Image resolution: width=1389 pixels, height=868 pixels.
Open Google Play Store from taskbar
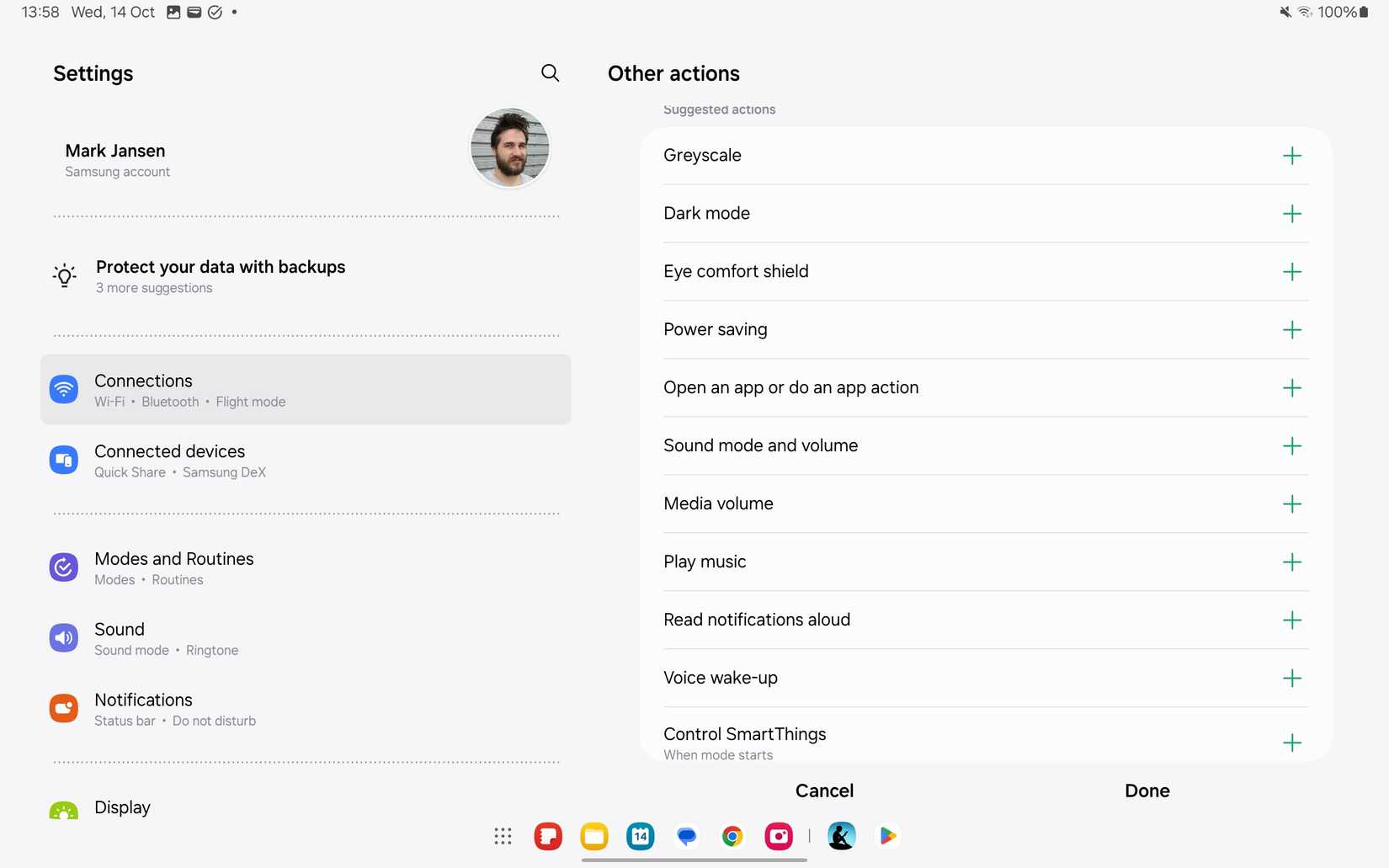click(887, 836)
